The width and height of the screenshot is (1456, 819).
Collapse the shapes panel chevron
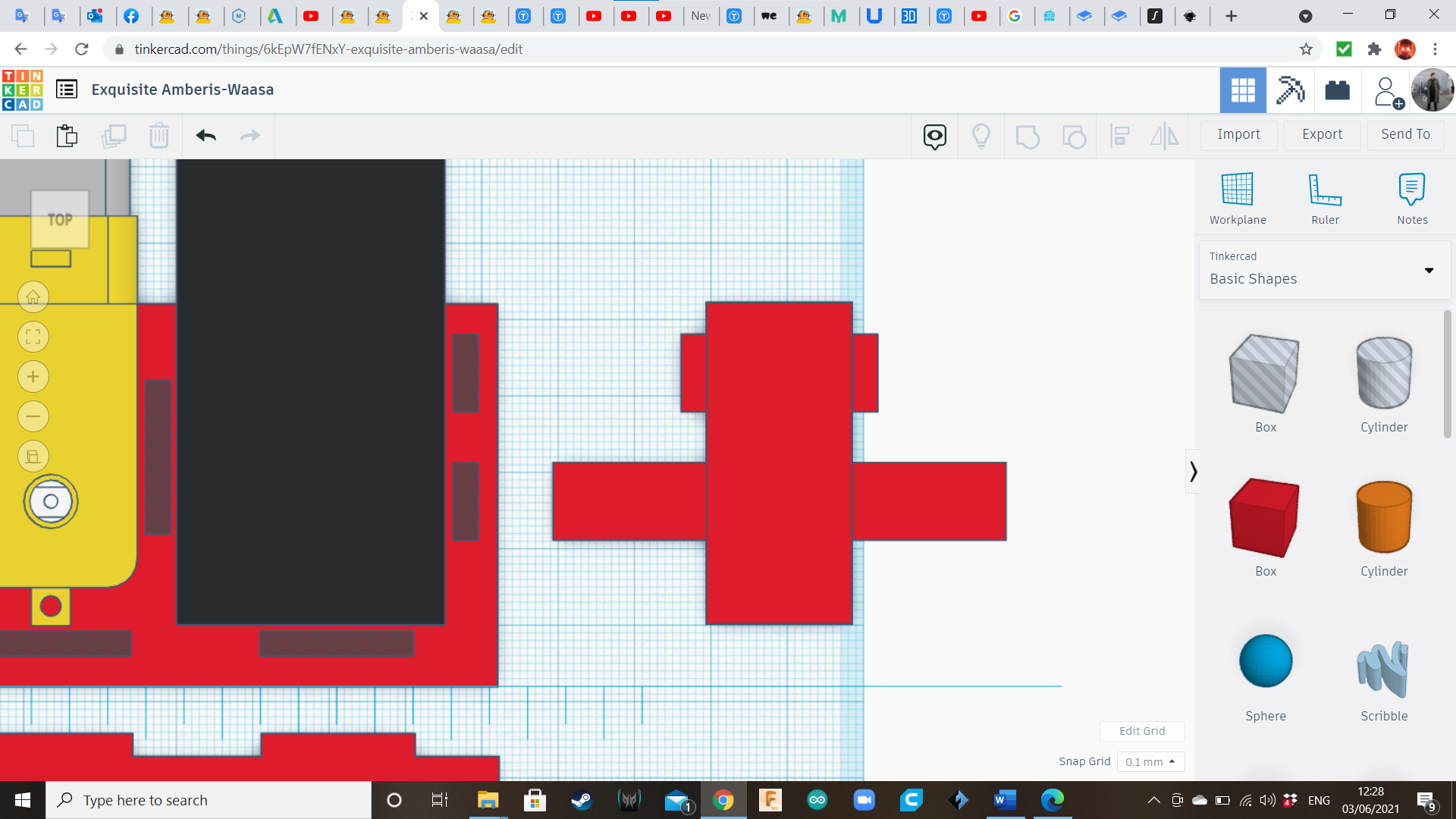tap(1193, 472)
